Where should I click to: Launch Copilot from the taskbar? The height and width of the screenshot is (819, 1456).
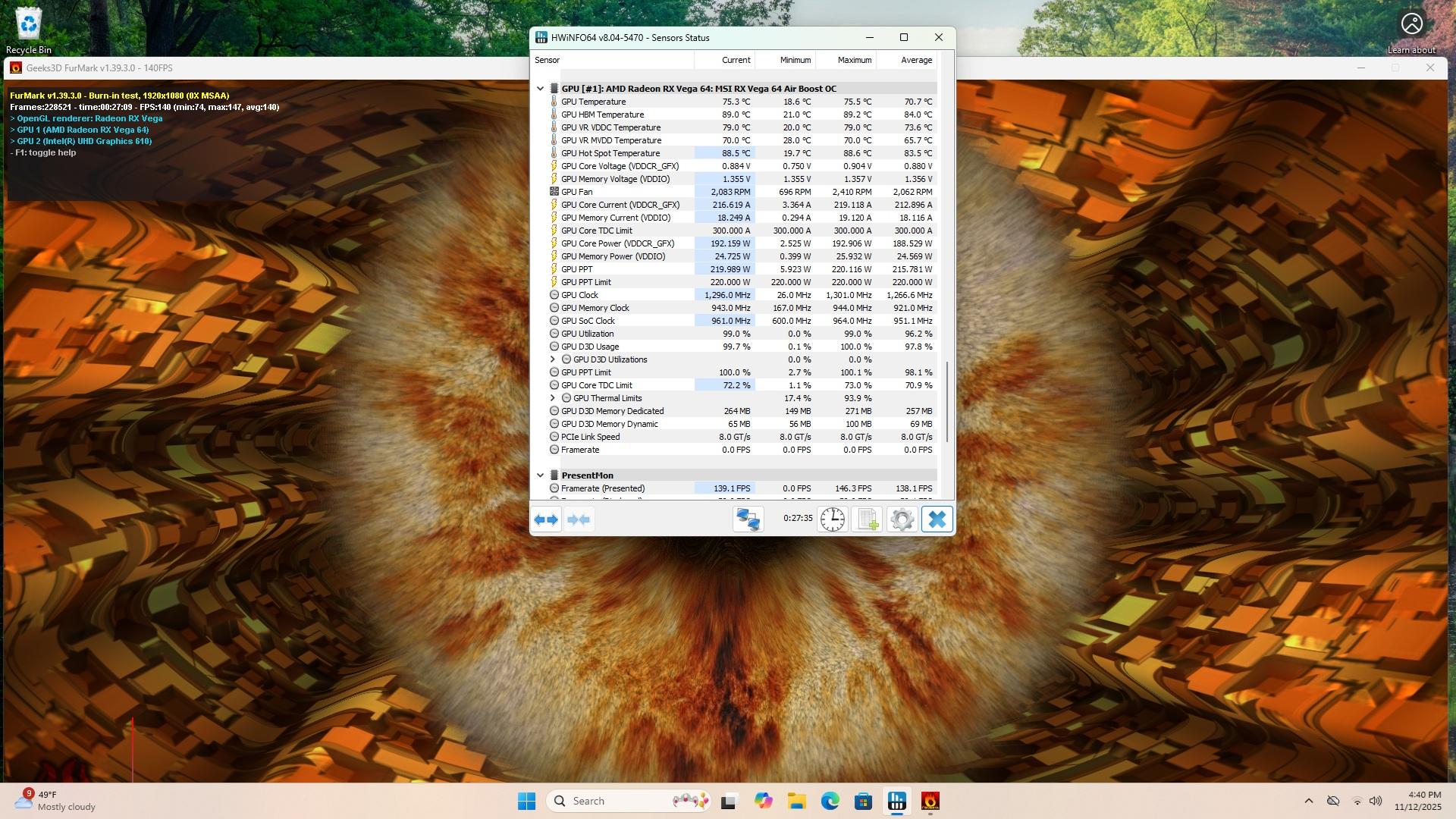tap(763, 801)
